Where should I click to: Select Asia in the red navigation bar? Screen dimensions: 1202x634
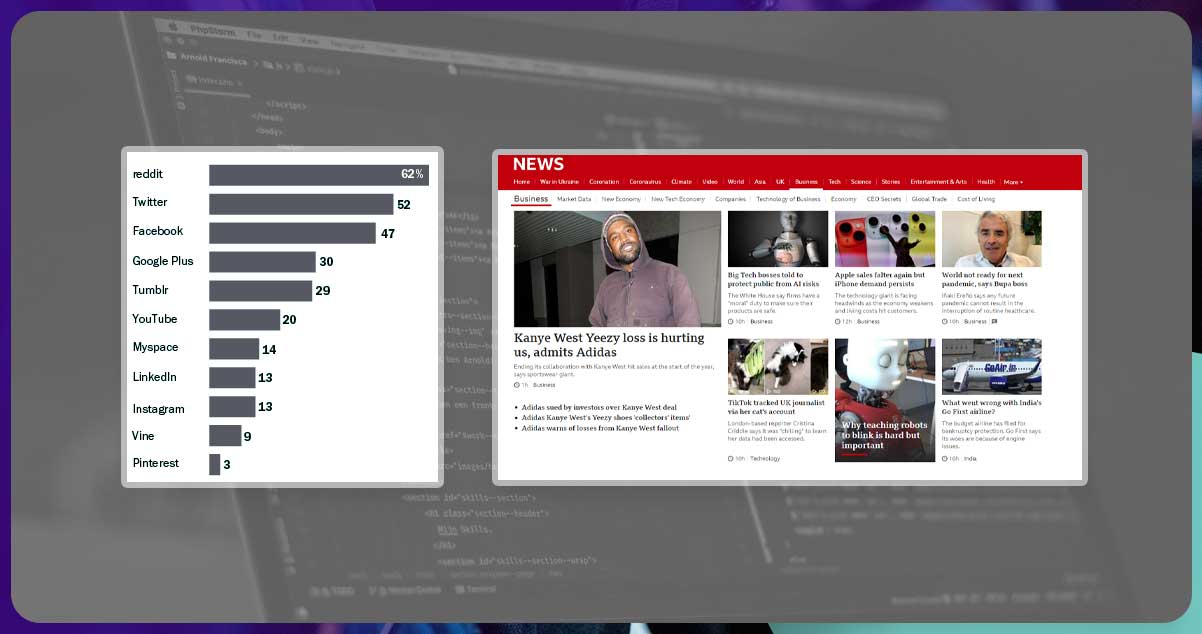tap(760, 182)
